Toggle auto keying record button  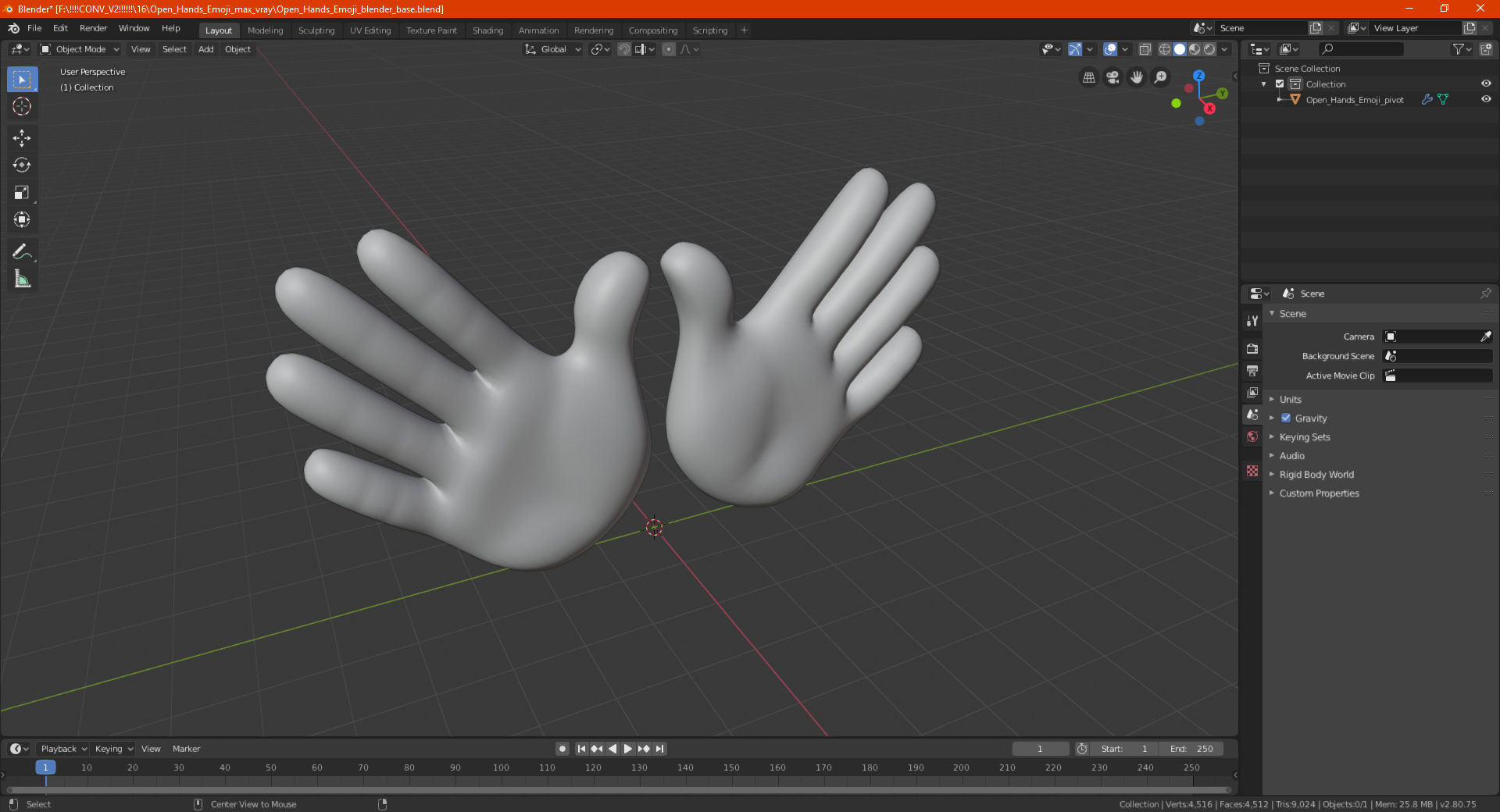562,749
